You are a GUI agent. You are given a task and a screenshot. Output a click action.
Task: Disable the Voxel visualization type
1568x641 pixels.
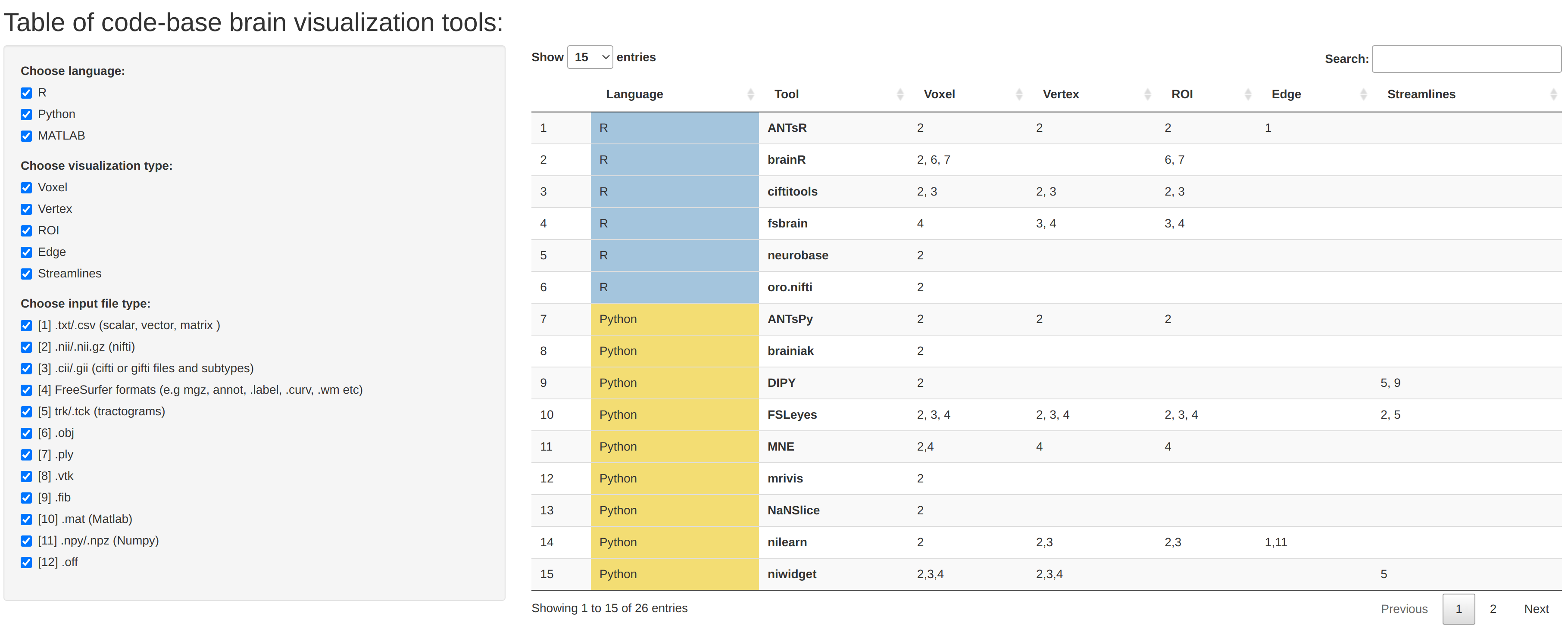pyautogui.click(x=26, y=188)
